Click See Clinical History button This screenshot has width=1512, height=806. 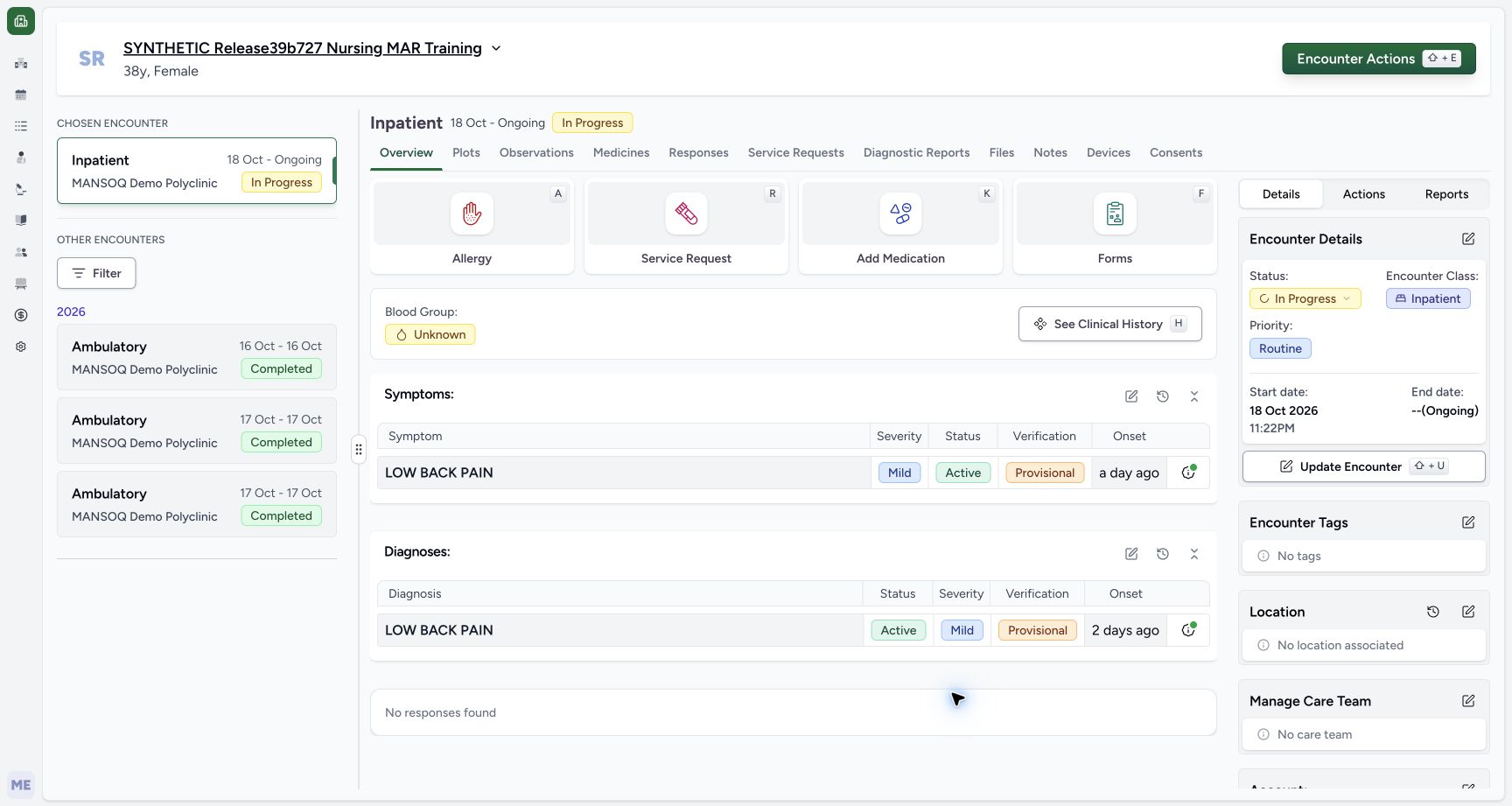coord(1109,324)
